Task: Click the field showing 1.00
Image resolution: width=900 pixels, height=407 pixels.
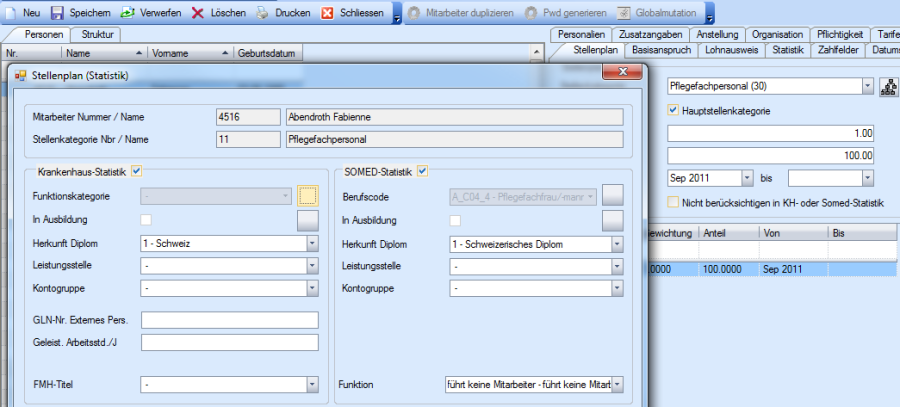Action: click(x=770, y=134)
